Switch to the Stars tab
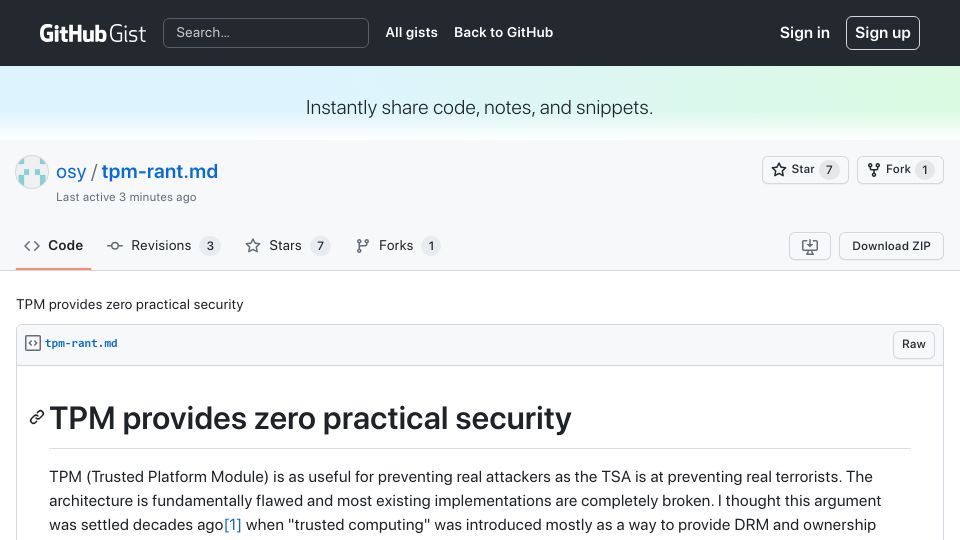Screen dimensions: 960x540 287,246
